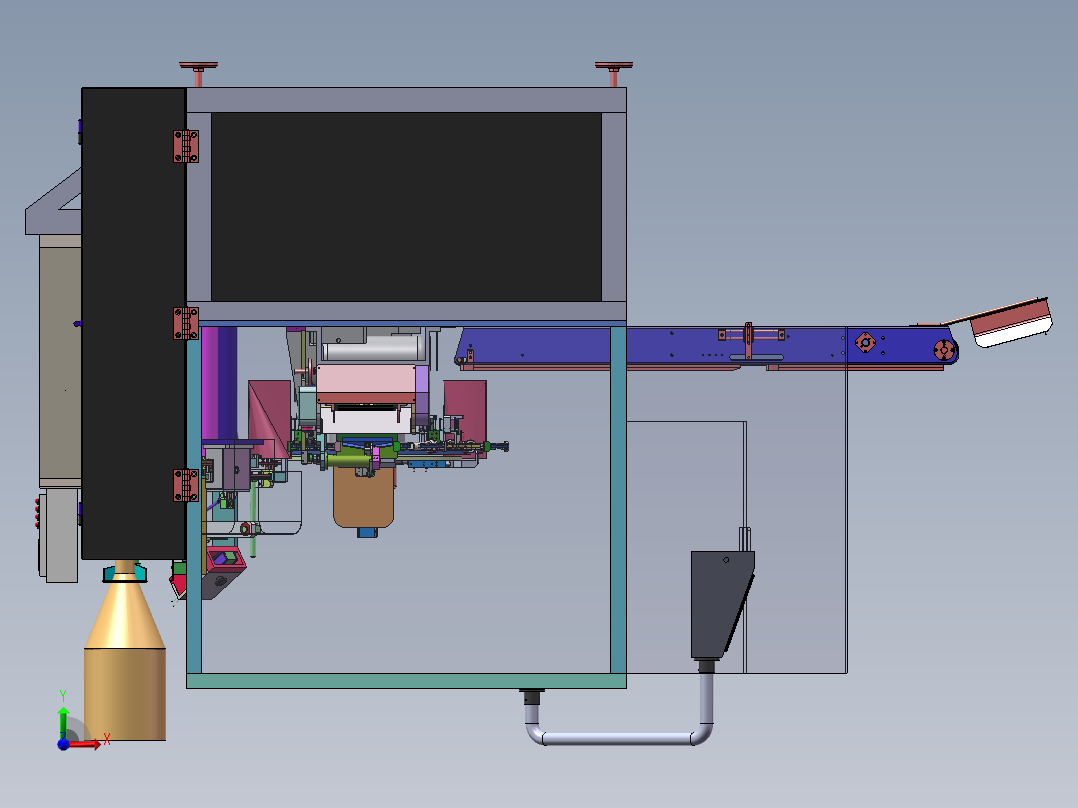Select the dark gray angled vacuum box
The image size is (1078, 808).
[x=722, y=605]
